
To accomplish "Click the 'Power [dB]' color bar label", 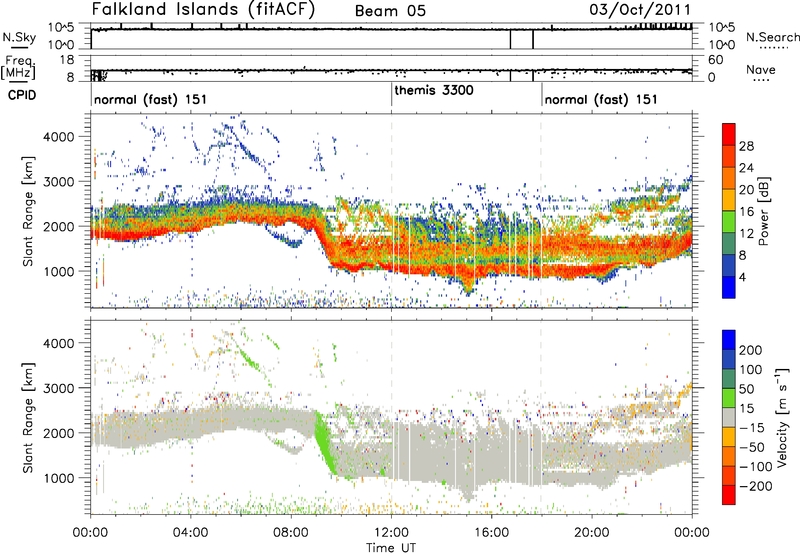I will (x=763, y=211).
